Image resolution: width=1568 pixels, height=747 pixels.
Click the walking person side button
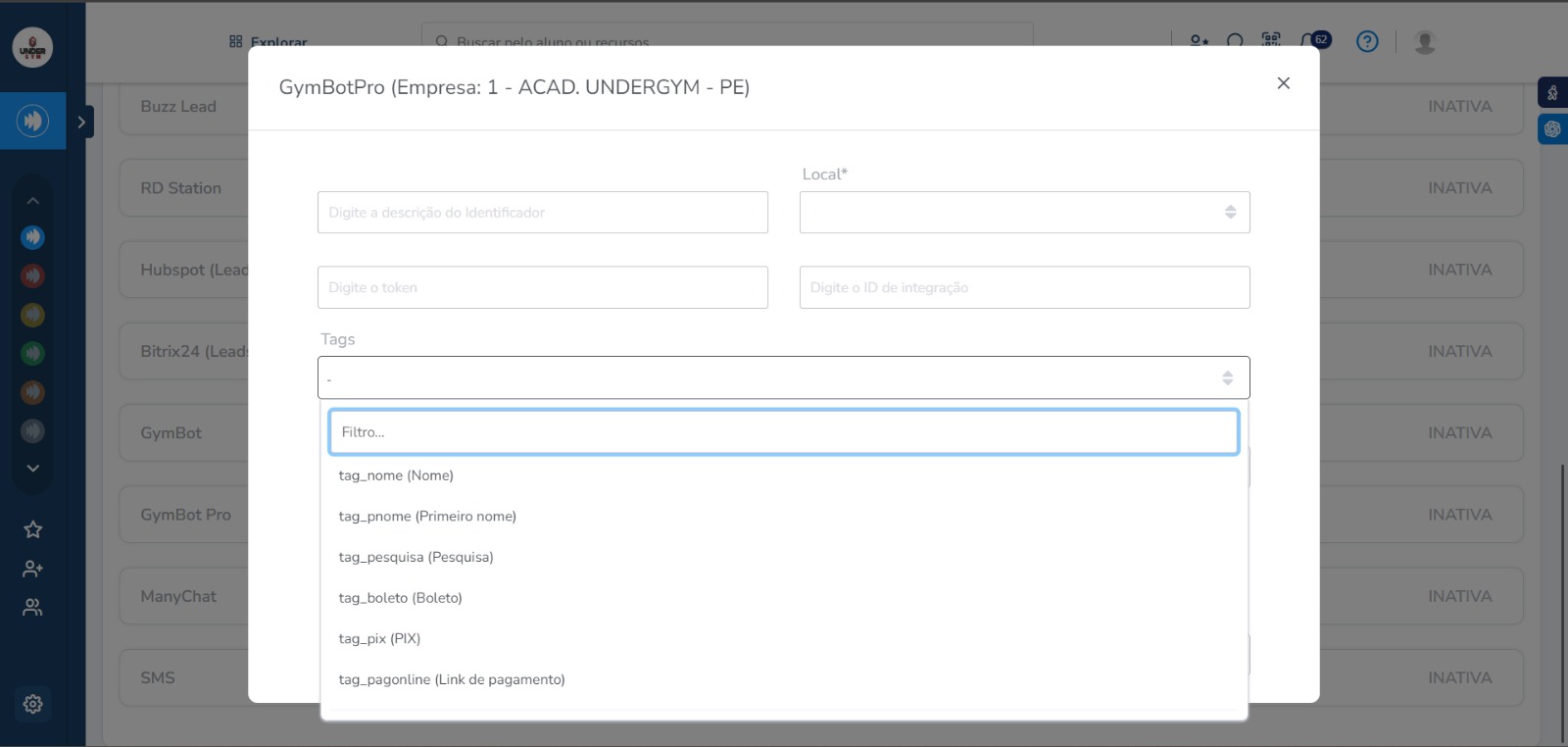pos(1552,93)
